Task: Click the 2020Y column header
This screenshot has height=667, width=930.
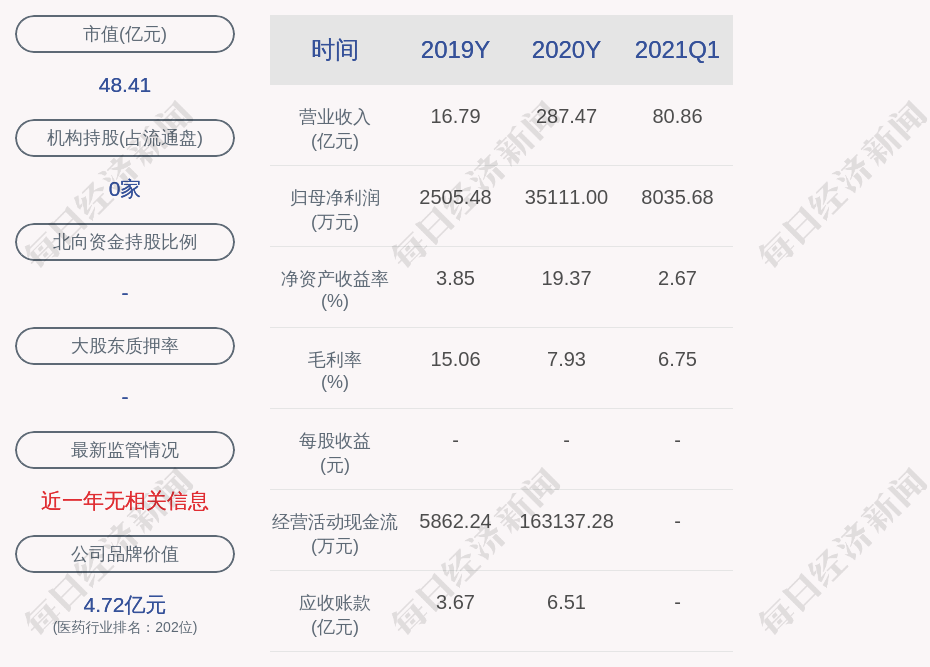Action: 566,50
